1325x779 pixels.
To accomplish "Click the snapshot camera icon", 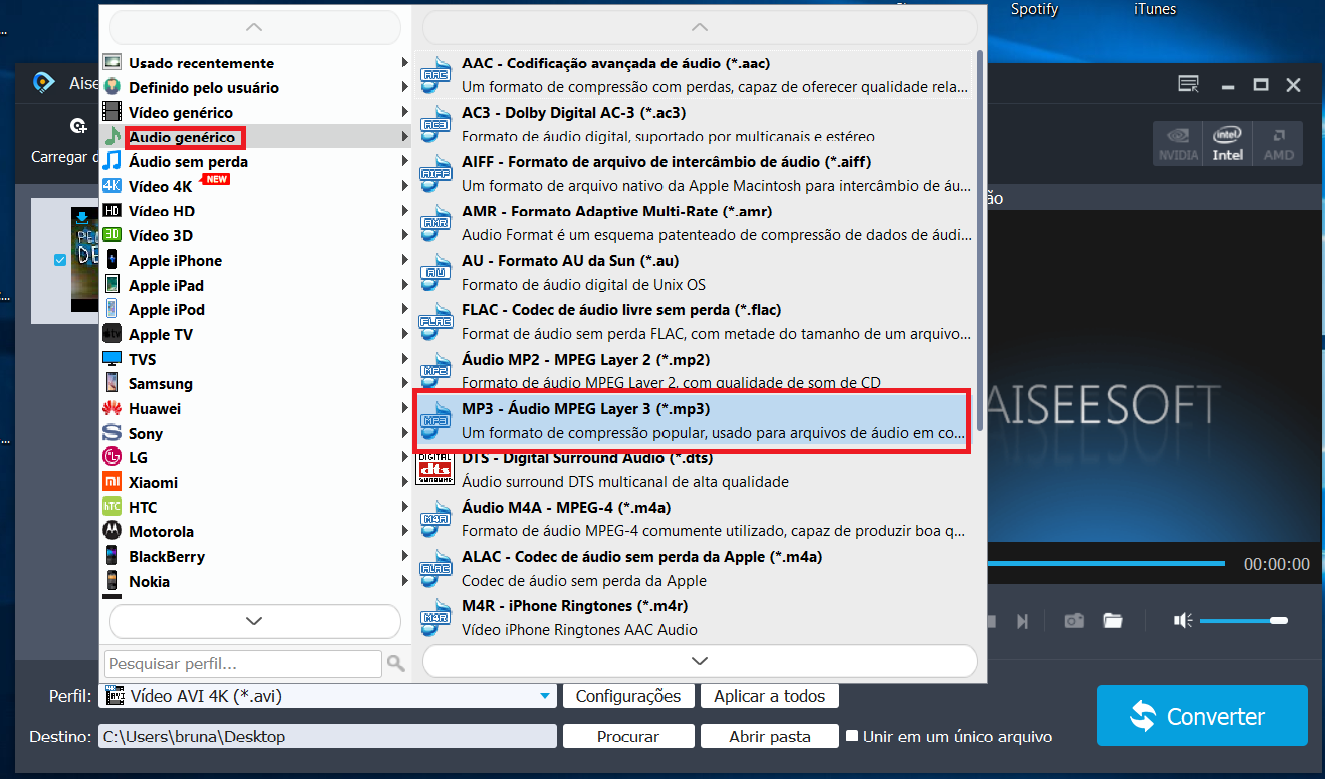I will coord(1074,621).
